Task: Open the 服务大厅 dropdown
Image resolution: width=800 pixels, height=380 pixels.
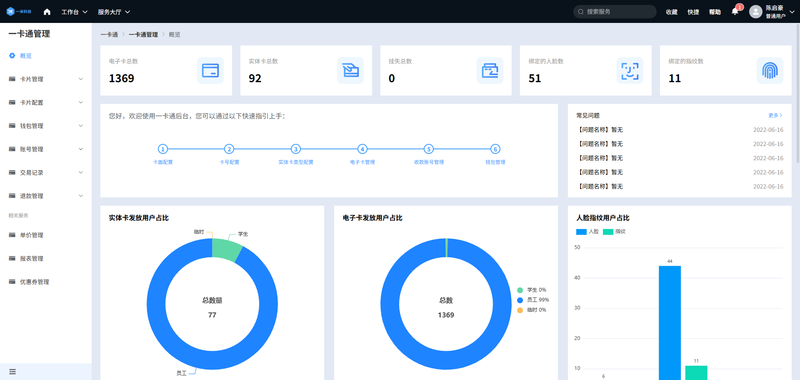Action: click(x=114, y=12)
